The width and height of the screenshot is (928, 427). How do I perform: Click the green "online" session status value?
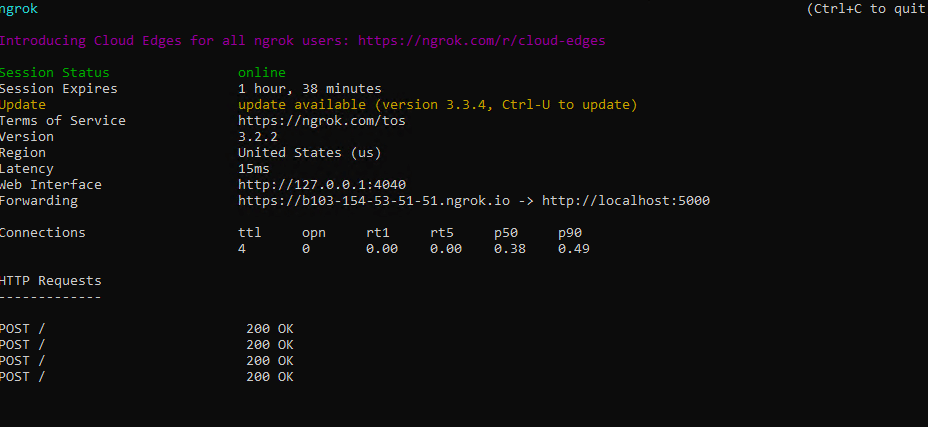(261, 73)
